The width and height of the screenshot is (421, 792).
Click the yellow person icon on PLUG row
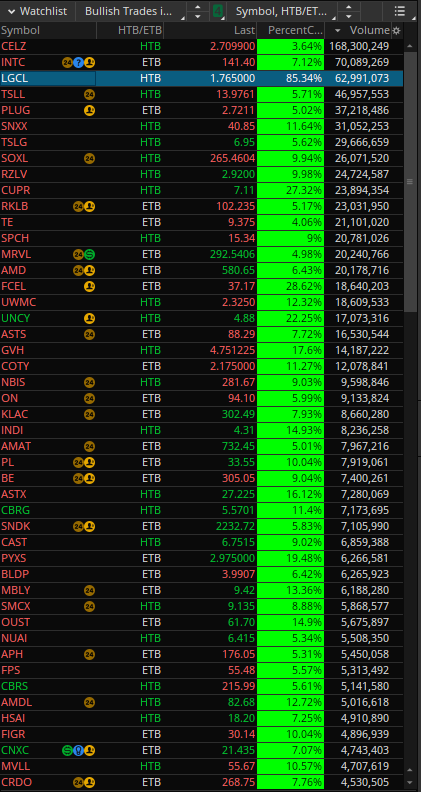point(89,110)
